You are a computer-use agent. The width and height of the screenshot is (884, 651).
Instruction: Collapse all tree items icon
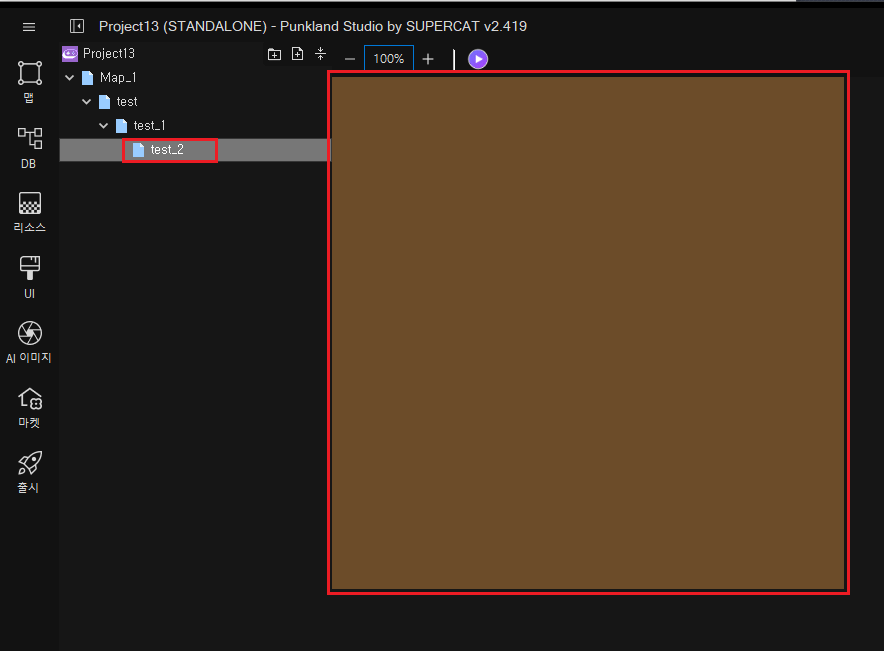(320, 54)
